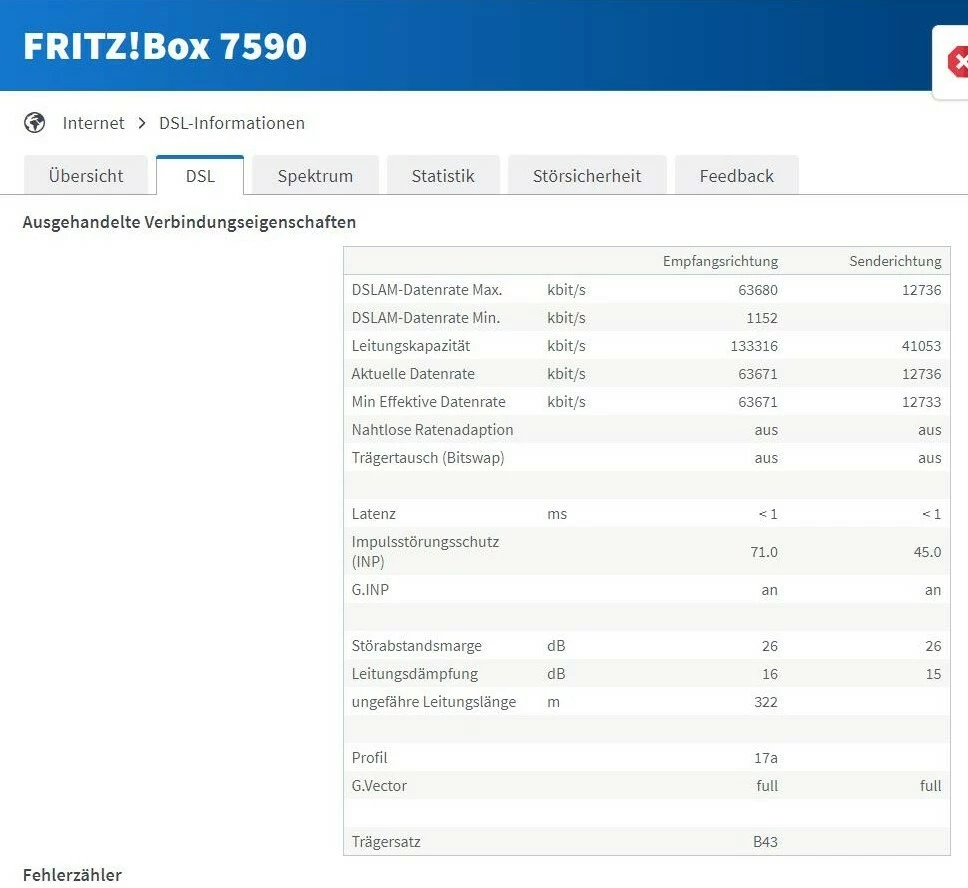Image resolution: width=968 pixels, height=888 pixels.
Task: Click the red stop icon at top right
Action: pos(958,62)
